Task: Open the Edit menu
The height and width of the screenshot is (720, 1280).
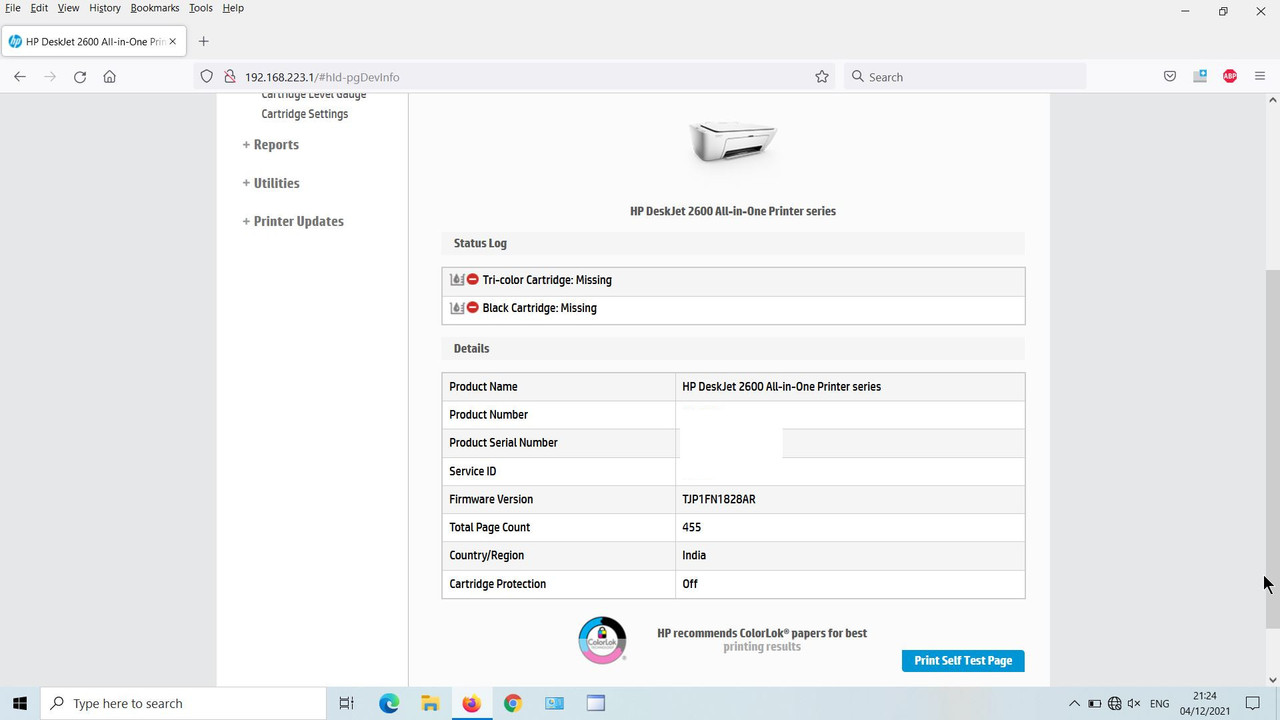Action: 39,8
